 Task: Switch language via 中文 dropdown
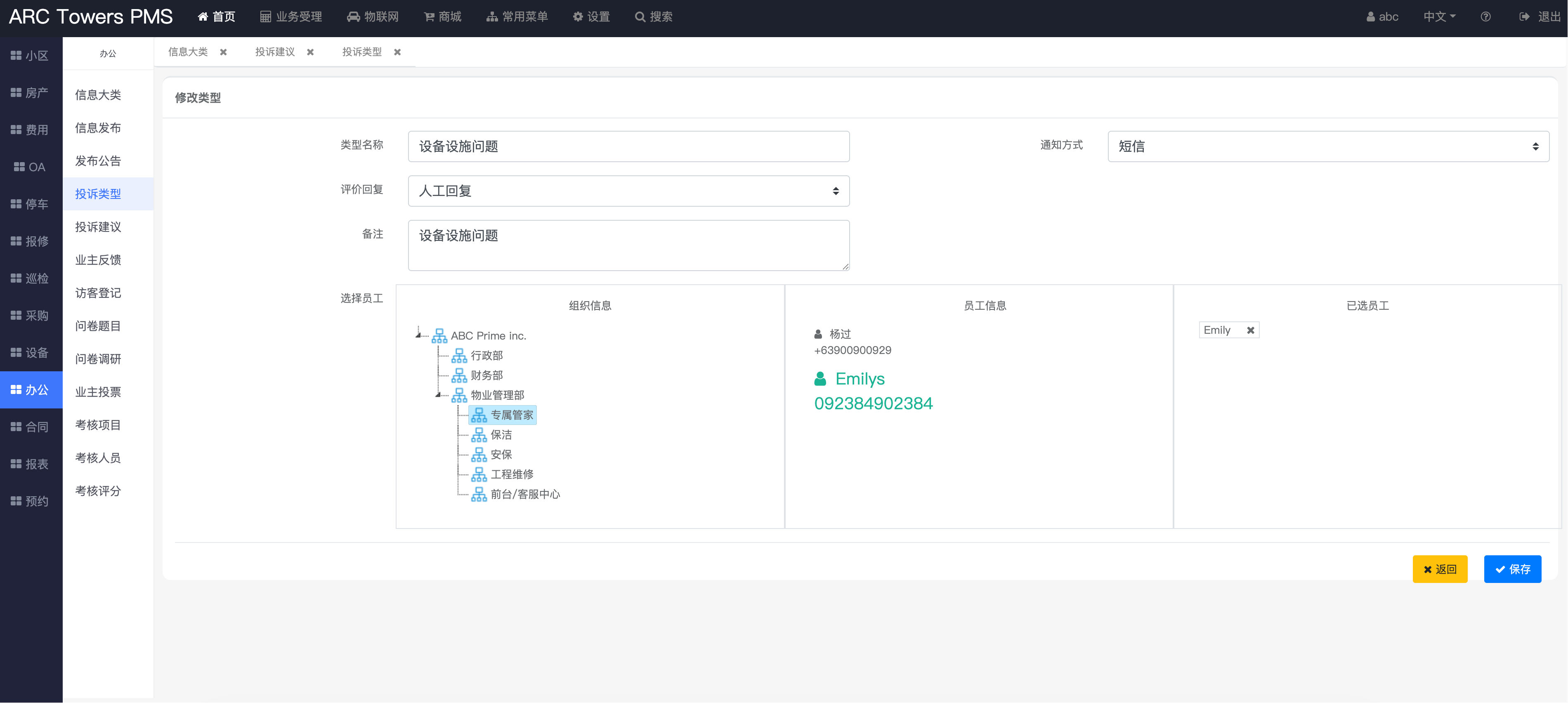1438,17
